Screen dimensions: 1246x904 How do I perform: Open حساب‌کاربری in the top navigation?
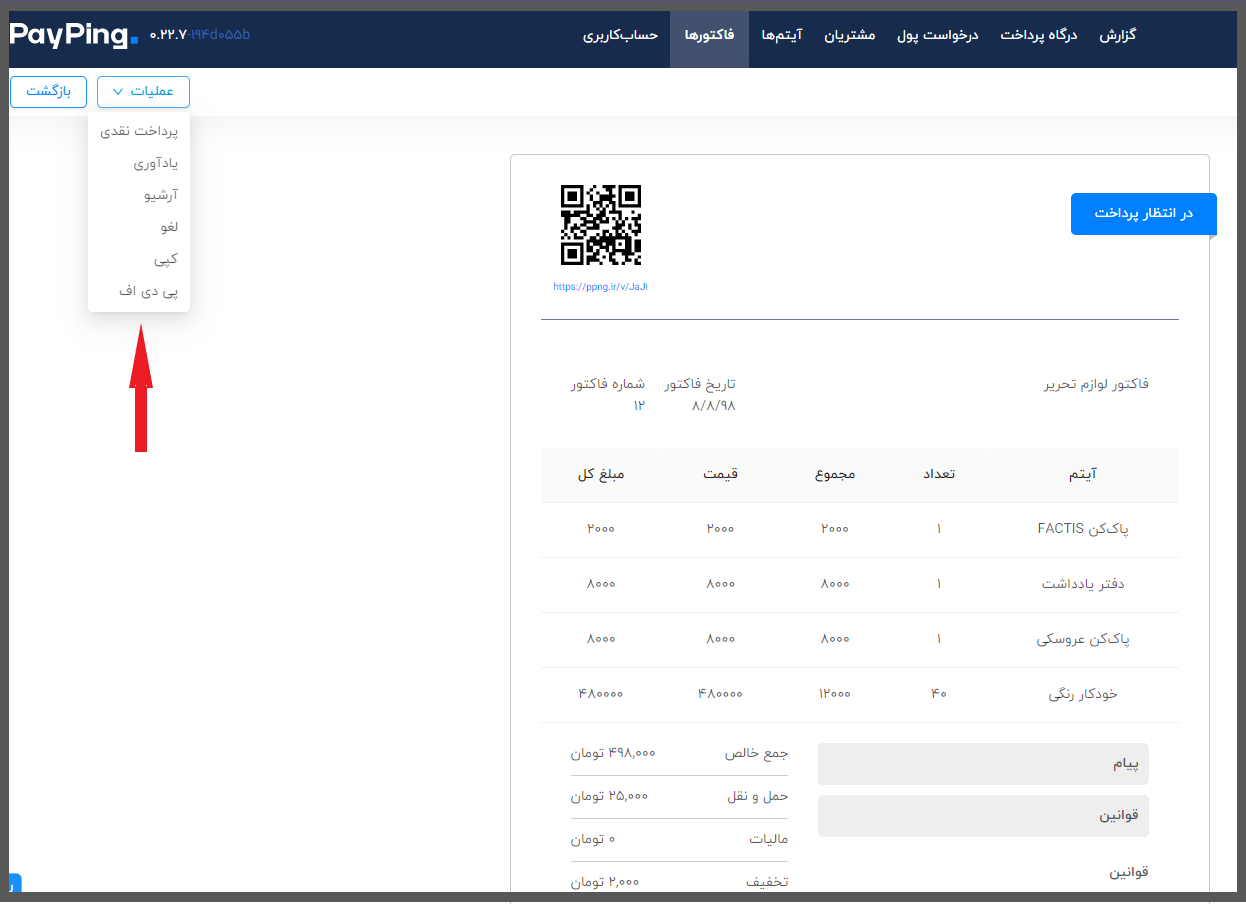click(x=620, y=35)
